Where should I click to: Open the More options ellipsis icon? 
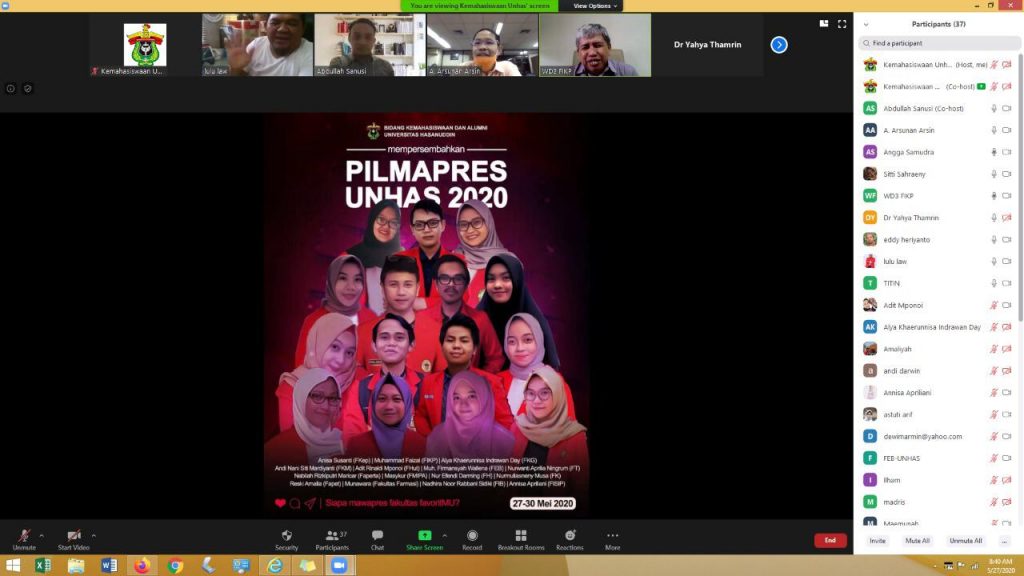tap(613, 535)
